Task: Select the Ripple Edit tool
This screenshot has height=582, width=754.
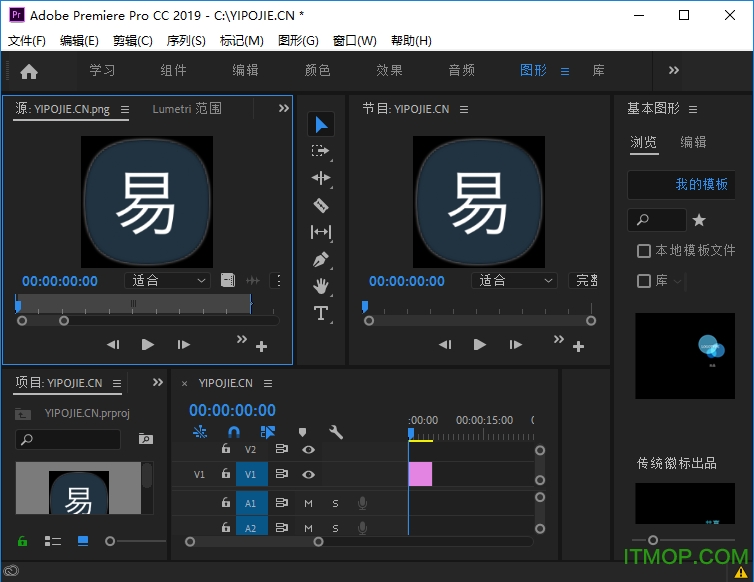Action: [321, 178]
